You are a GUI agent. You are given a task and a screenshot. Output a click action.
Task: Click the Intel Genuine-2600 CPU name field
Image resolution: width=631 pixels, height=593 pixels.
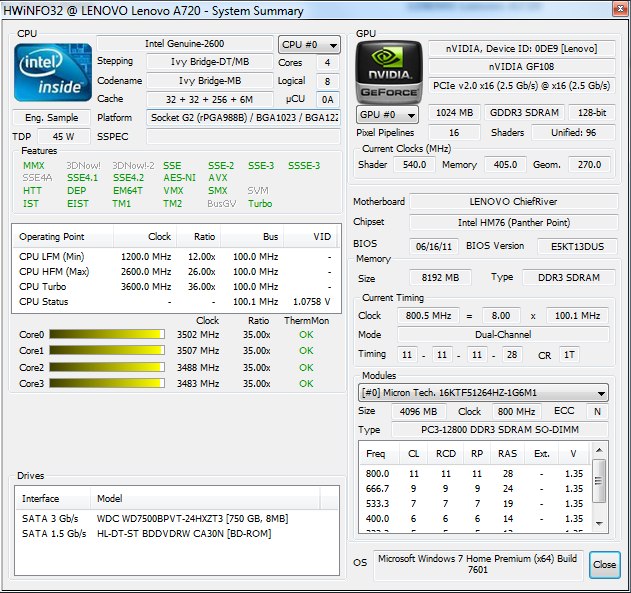(184, 45)
